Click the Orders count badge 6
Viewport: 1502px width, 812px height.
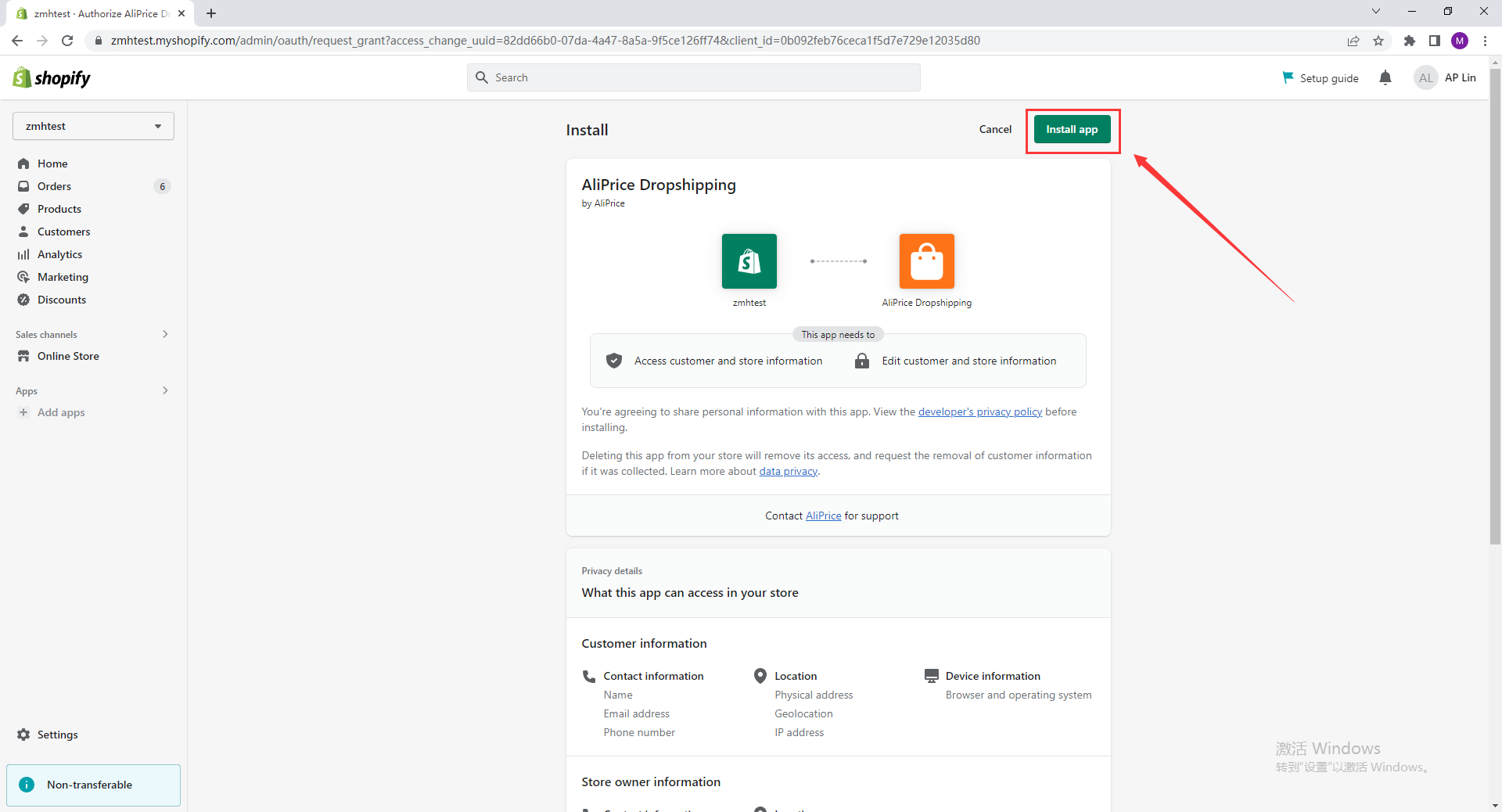pyautogui.click(x=162, y=186)
